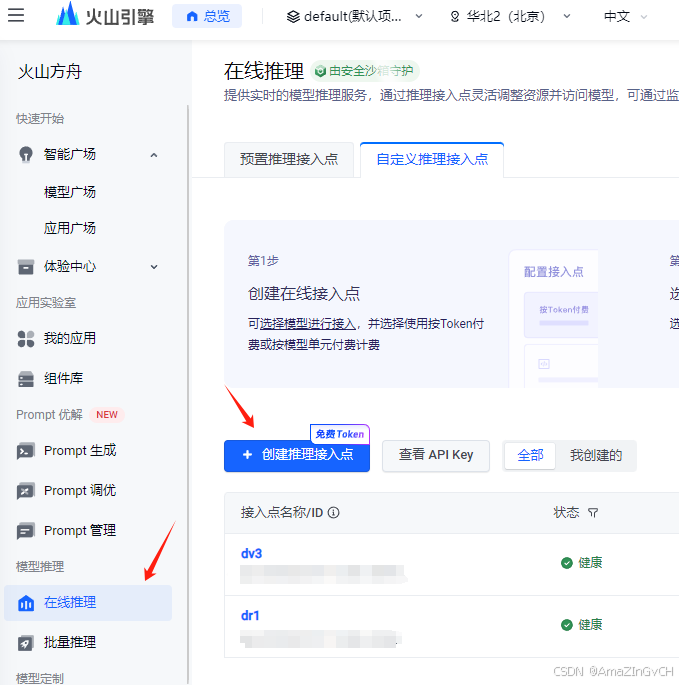The height and width of the screenshot is (685, 679).
Task: Open 组件库 menu item
Action: [64, 378]
